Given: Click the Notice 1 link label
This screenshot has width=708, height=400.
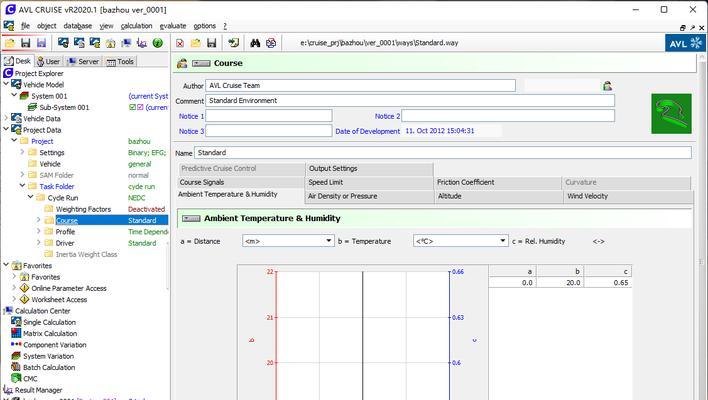Looking at the screenshot, I should click(x=191, y=116).
